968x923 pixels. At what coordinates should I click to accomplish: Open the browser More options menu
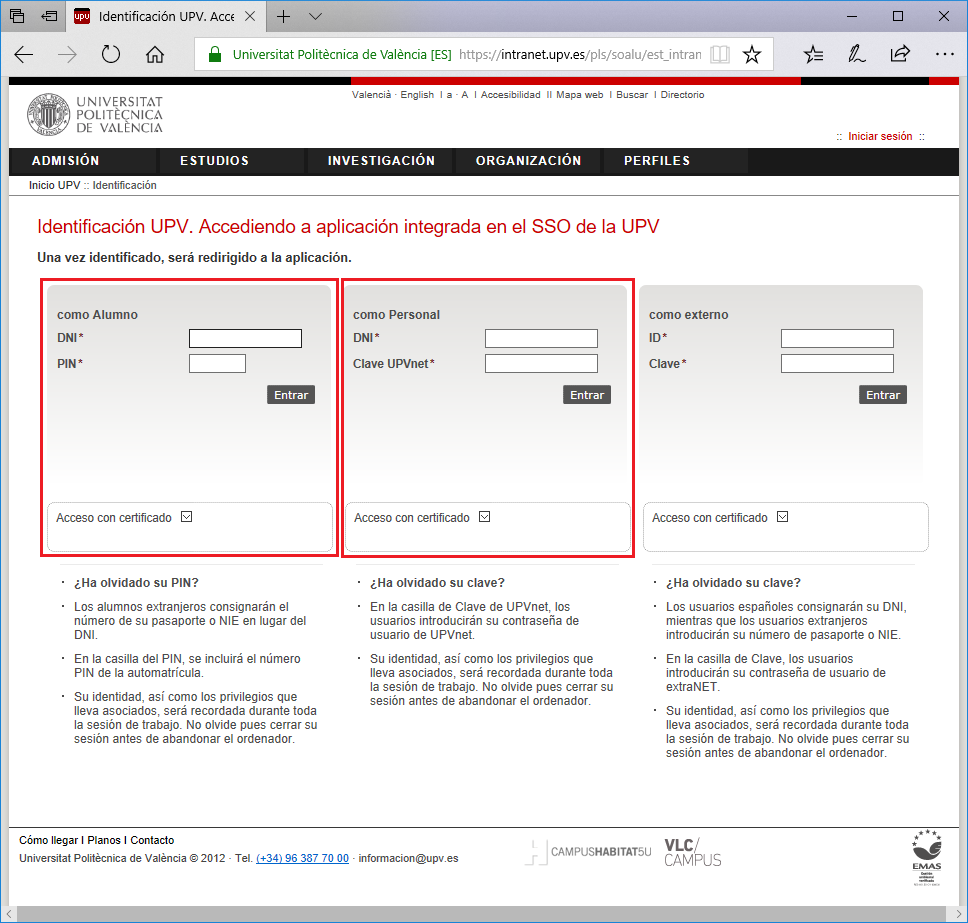tap(944, 55)
